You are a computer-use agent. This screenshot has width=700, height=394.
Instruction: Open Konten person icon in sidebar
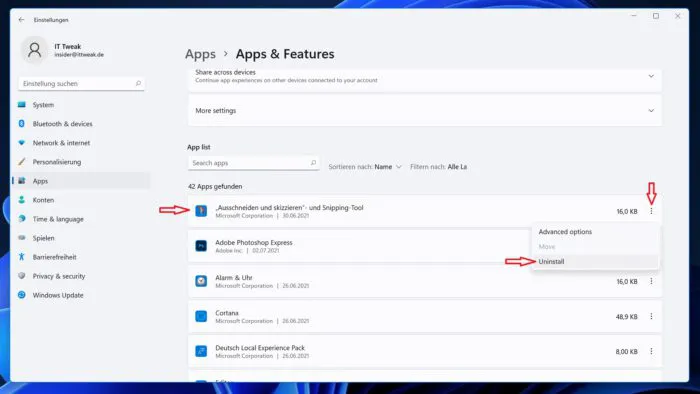pos(21,200)
